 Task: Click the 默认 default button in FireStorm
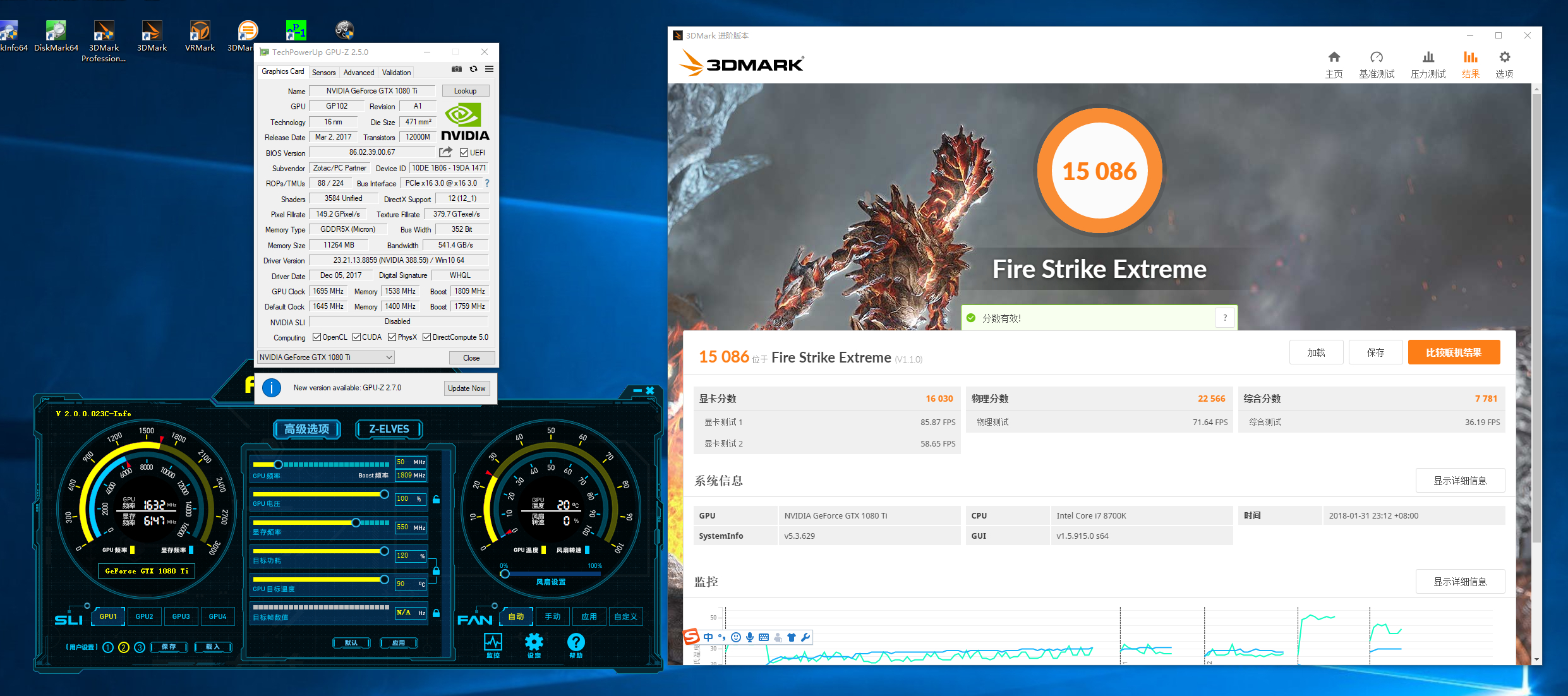[x=352, y=643]
